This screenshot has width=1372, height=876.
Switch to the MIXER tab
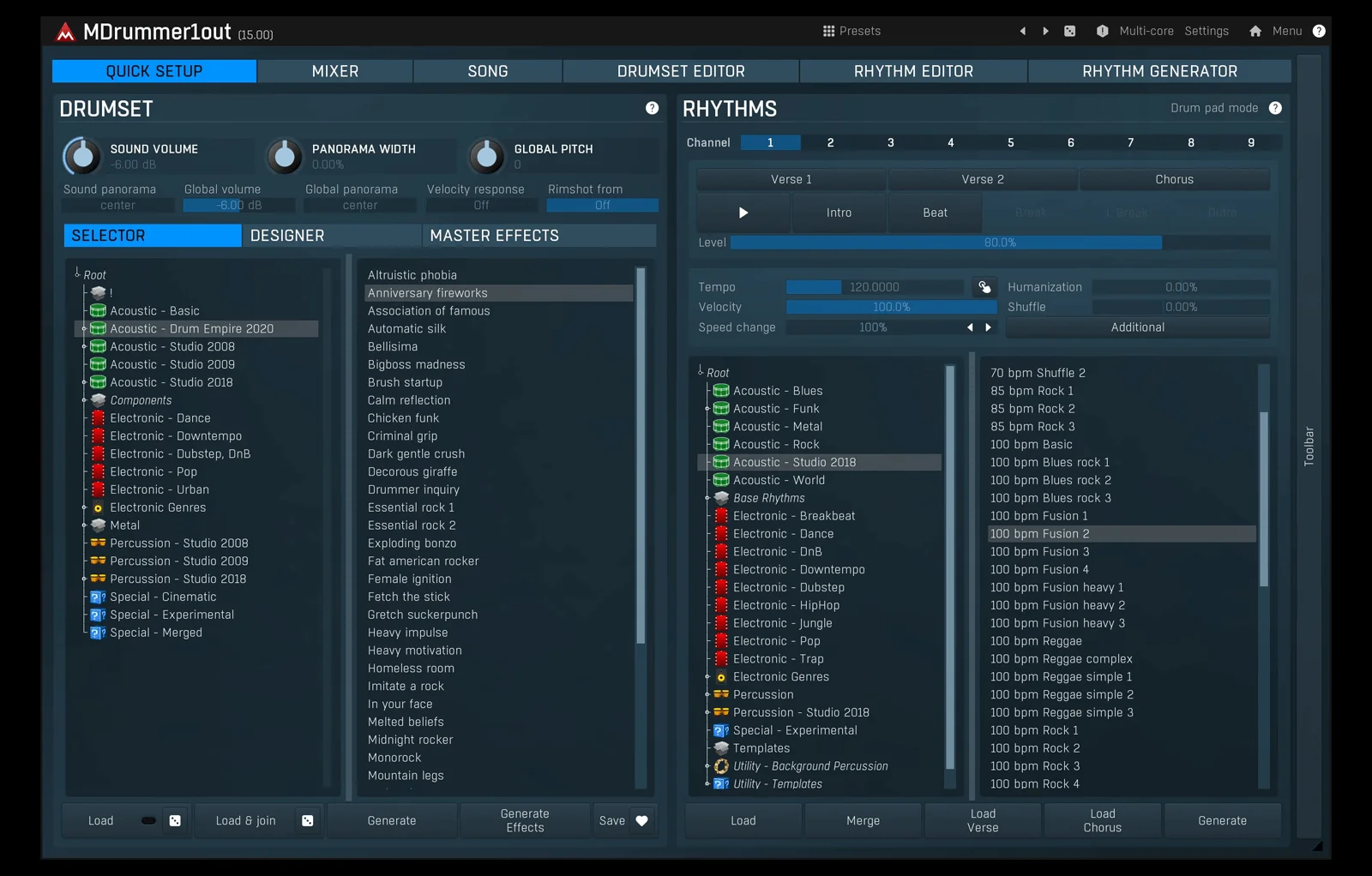(334, 71)
